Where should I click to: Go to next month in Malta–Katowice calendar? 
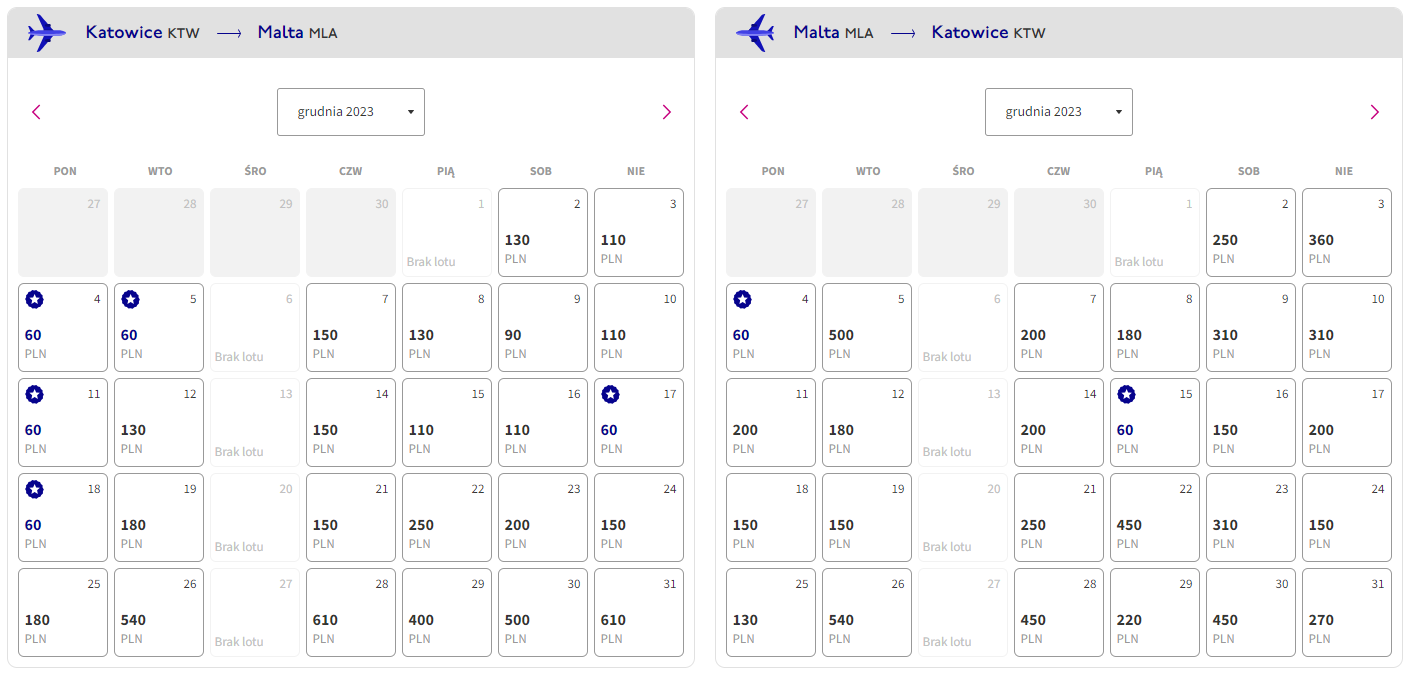[1375, 112]
